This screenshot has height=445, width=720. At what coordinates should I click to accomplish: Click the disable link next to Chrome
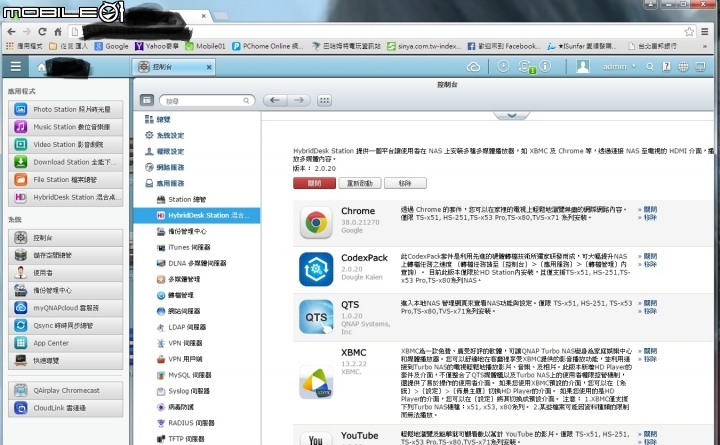click(x=650, y=209)
